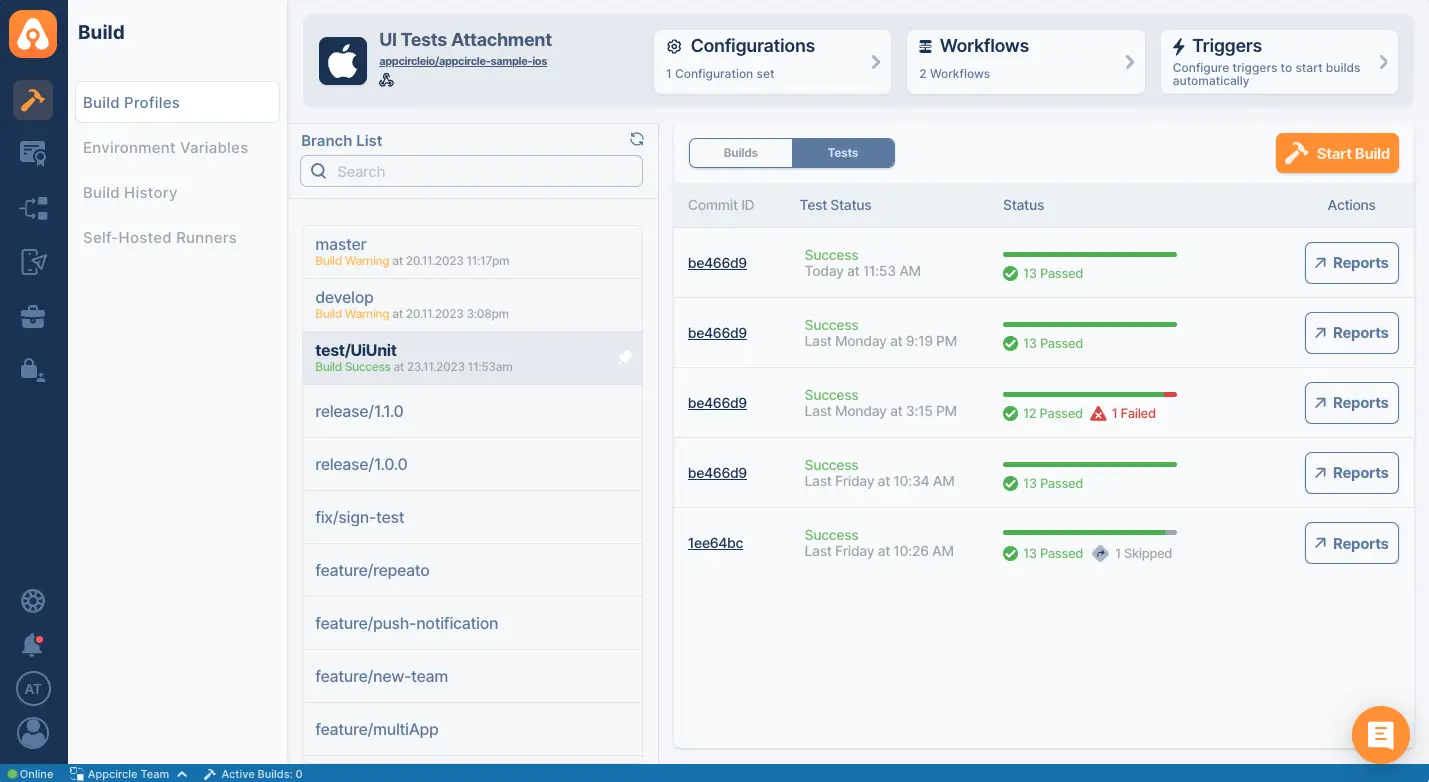Image resolution: width=1429 pixels, height=782 pixels.
Task: Click the progress bar for Today 11:53 AM
Action: [x=1090, y=255]
